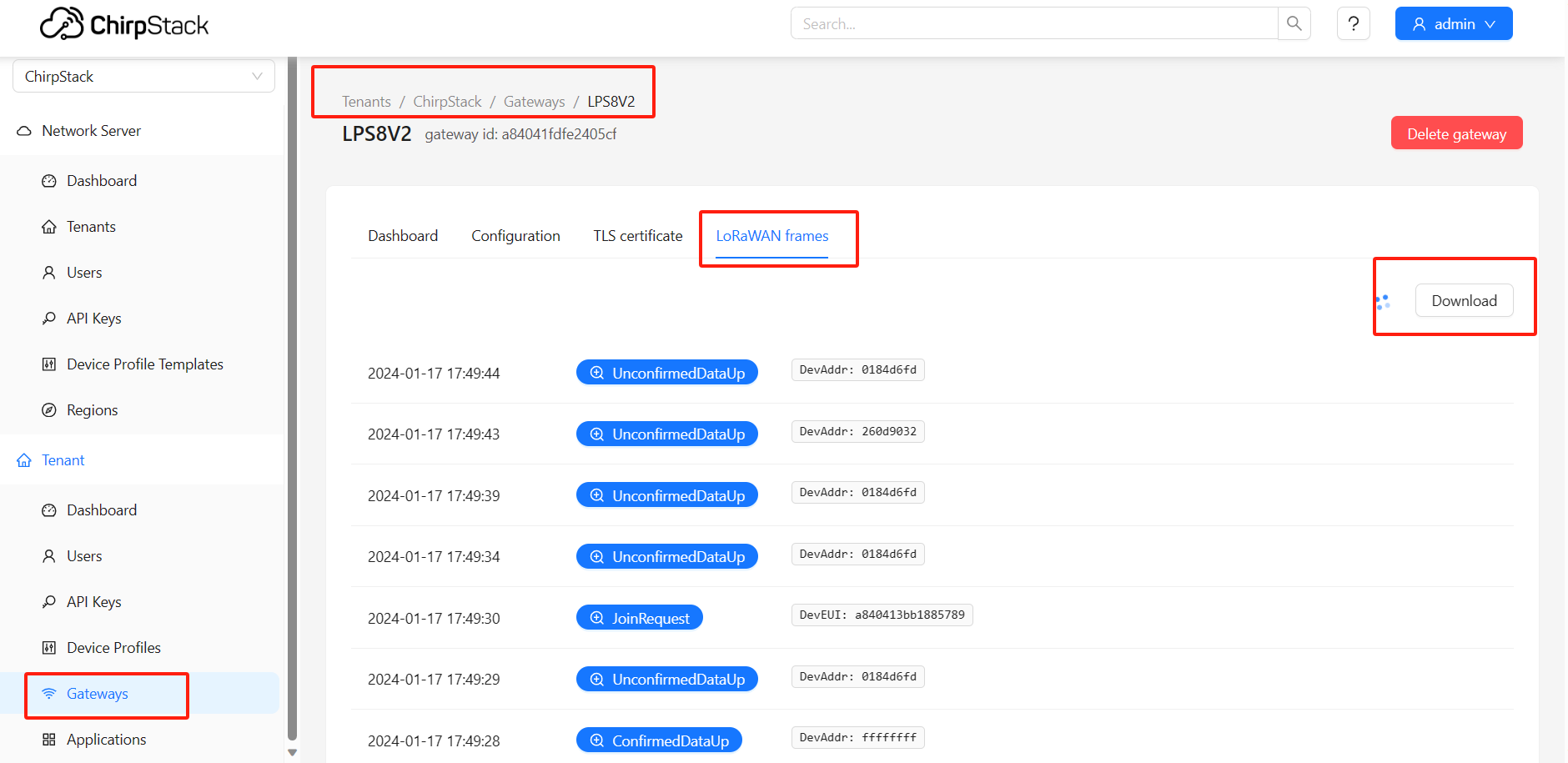
Task: Click the Tenant section header
Action: tap(63, 460)
